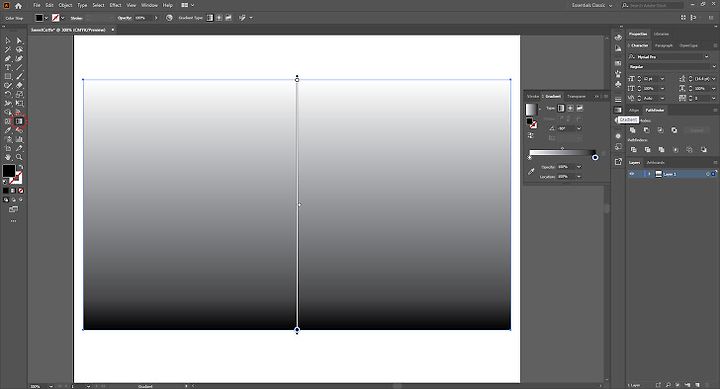Open the font family dropdown

tap(706, 56)
